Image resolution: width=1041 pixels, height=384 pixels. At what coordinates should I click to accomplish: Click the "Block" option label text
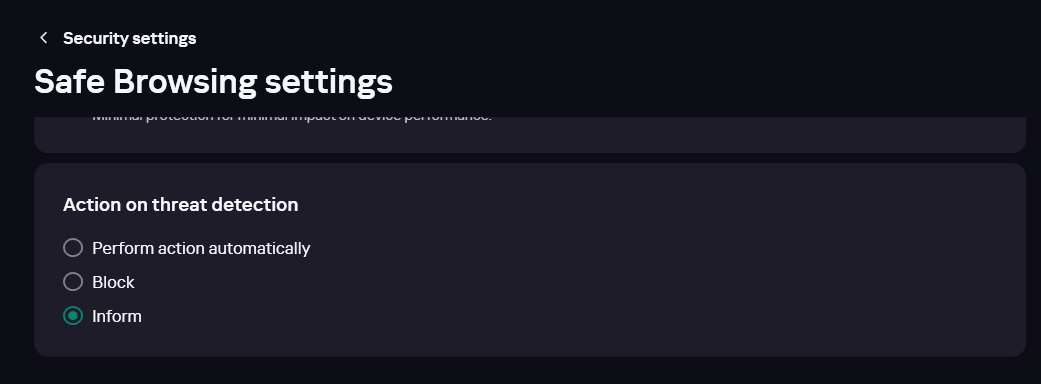click(114, 282)
